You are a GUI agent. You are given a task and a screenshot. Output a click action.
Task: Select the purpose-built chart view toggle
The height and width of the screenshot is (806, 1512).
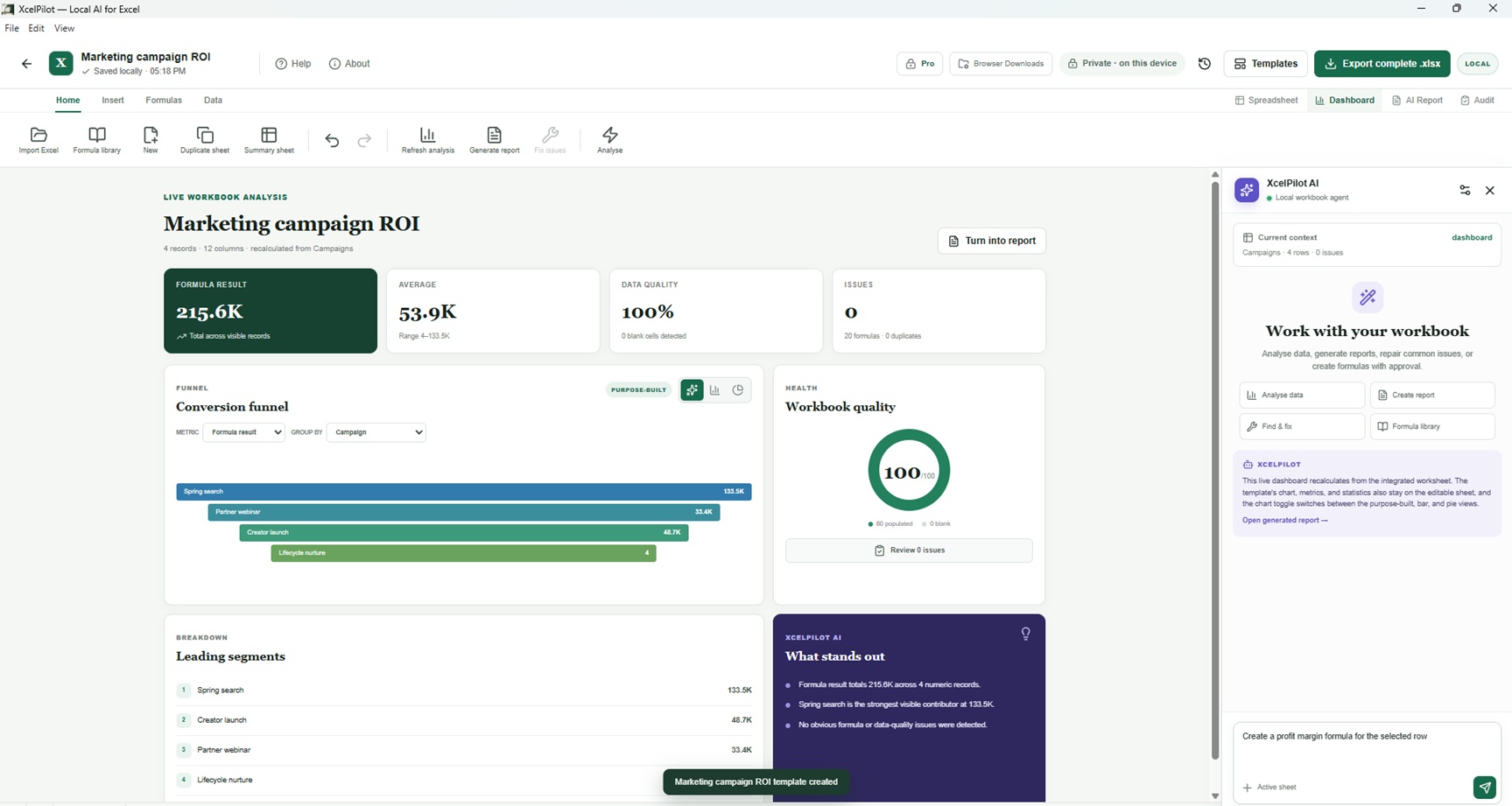[692, 390]
